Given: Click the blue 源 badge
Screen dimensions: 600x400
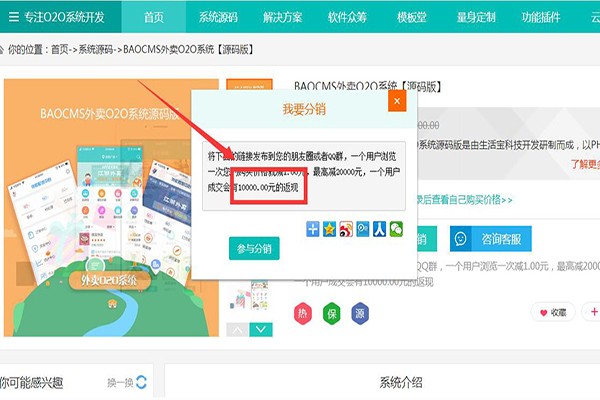Looking at the screenshot, I should (x=360, y=313).
